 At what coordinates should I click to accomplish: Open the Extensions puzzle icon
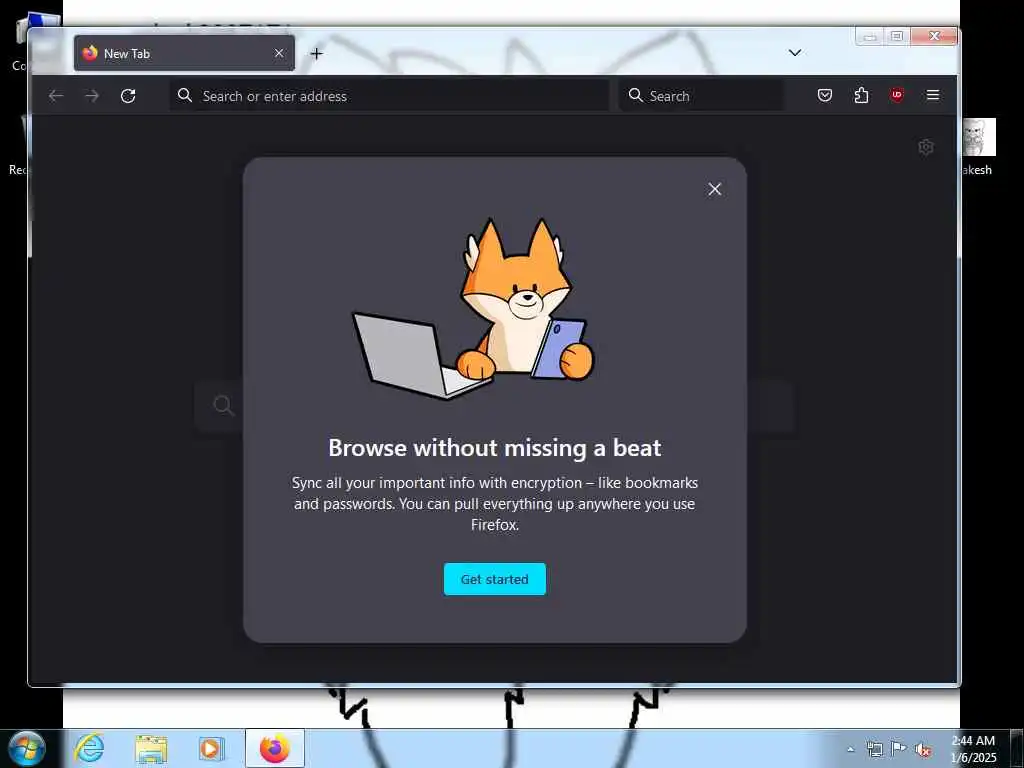click(x=861, y=95)
